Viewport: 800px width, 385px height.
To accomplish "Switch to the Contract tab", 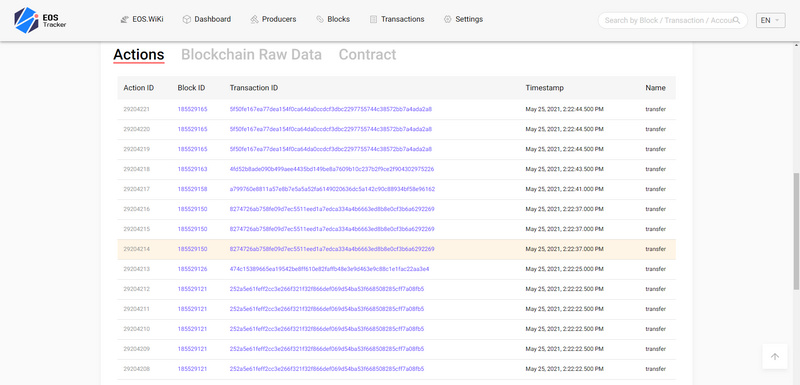I will [367, 55].
